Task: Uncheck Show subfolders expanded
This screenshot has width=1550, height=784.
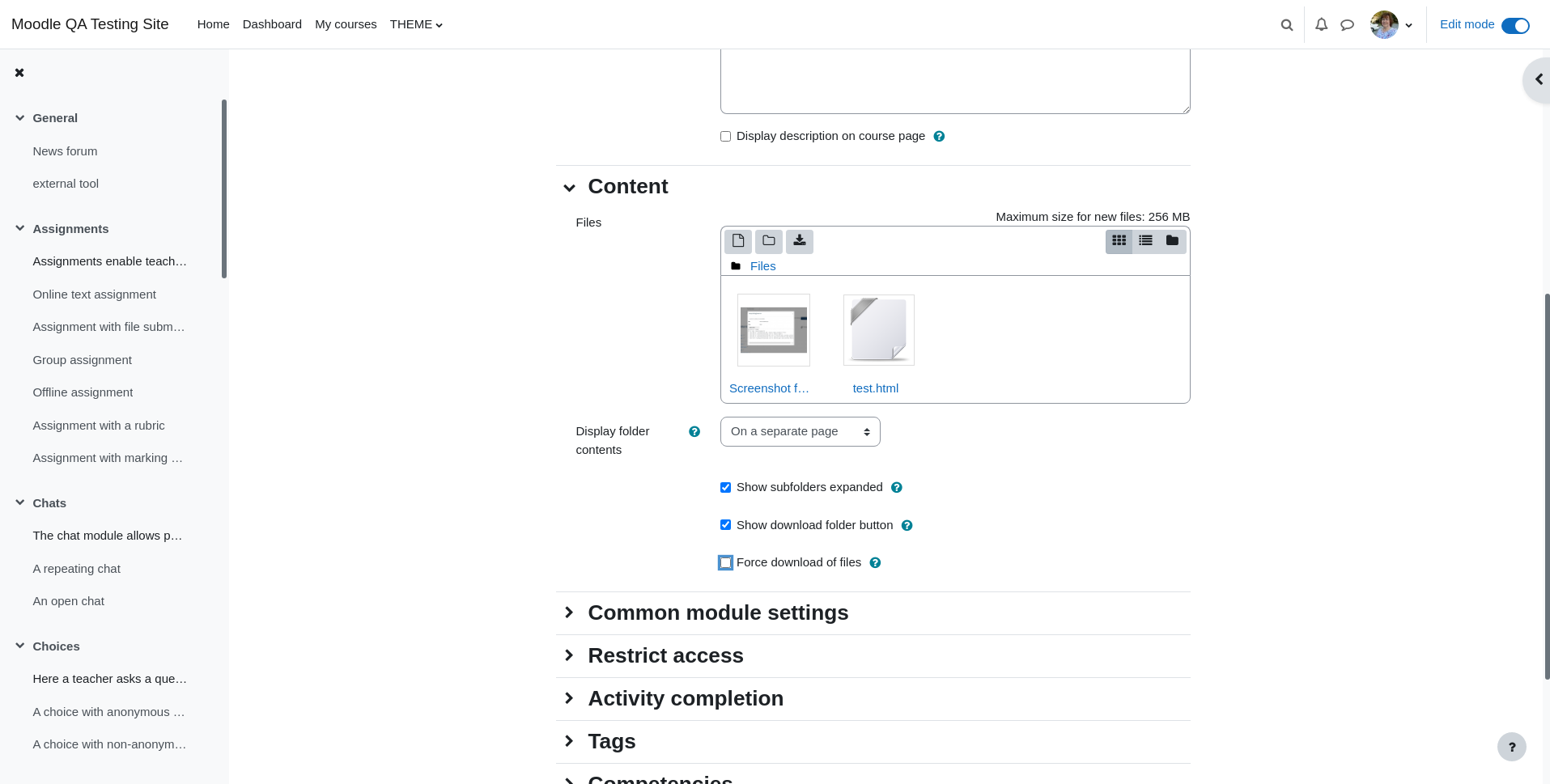Action: (x=725, y=487)
